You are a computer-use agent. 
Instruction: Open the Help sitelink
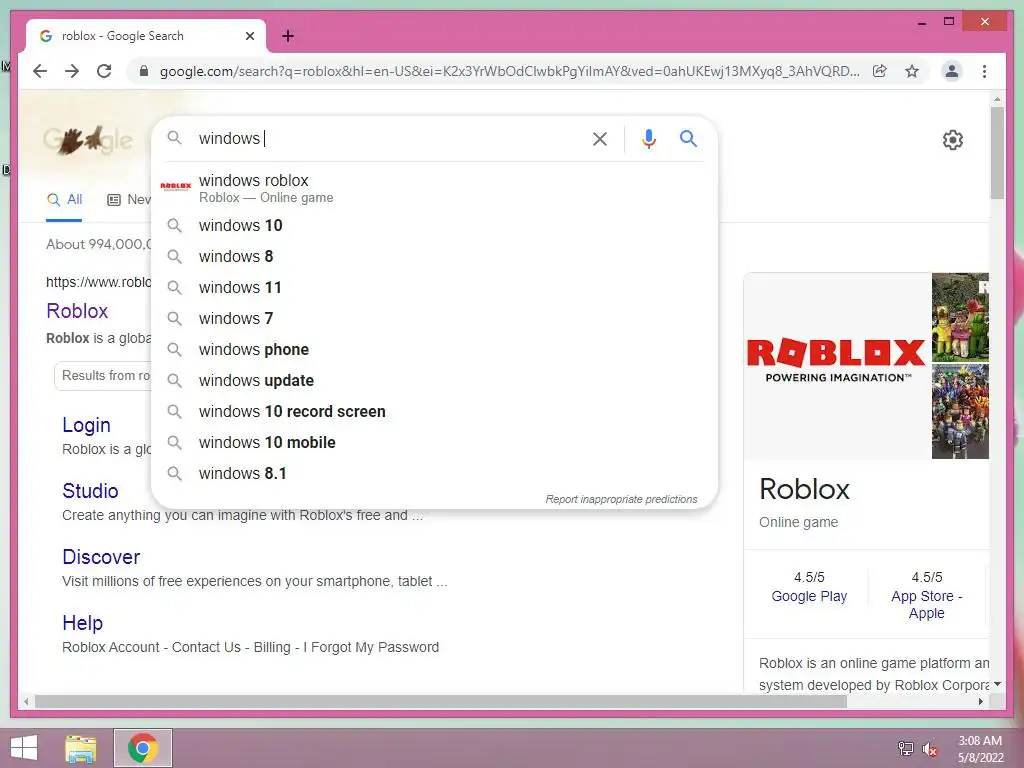pos(82,623)
